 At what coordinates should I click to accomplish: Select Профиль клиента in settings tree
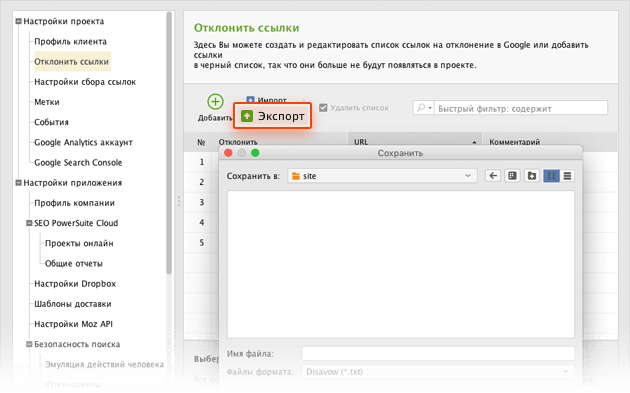tap(70, 41)
